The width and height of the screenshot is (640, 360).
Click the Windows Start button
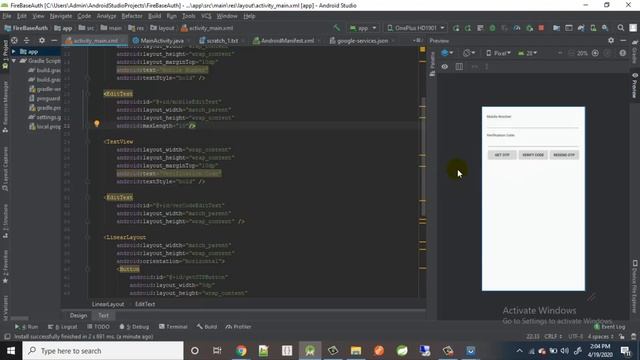pyautogui.click(x=11, y=351)
